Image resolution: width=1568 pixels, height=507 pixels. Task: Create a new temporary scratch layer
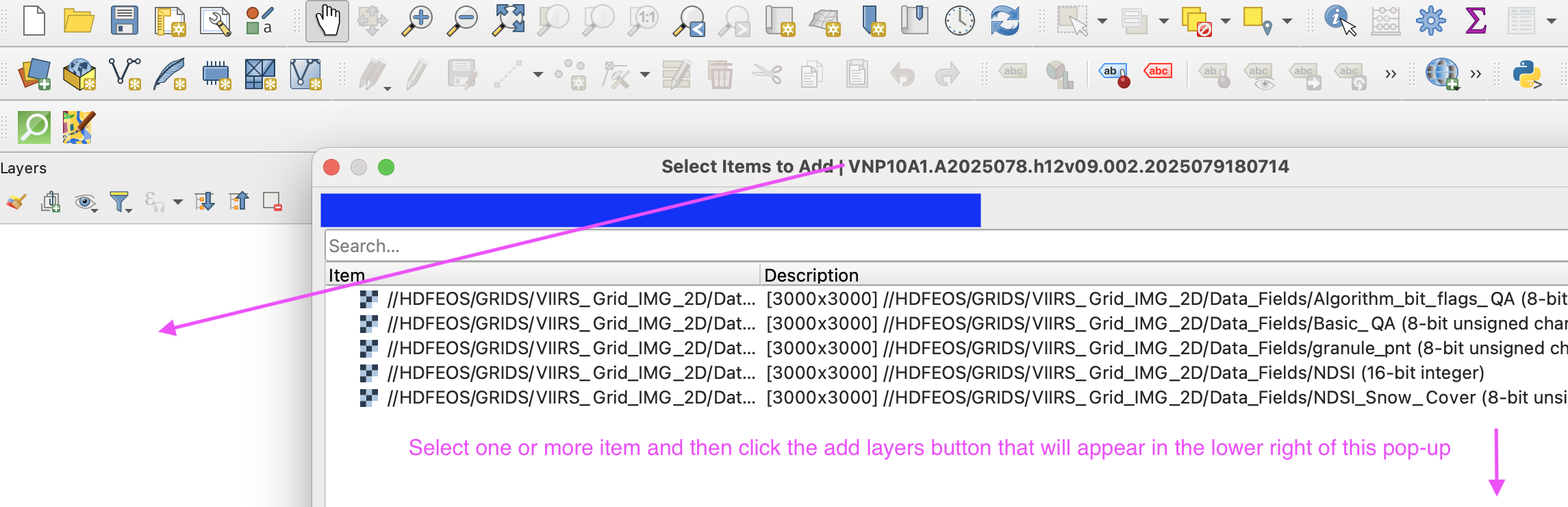[216, 75]
